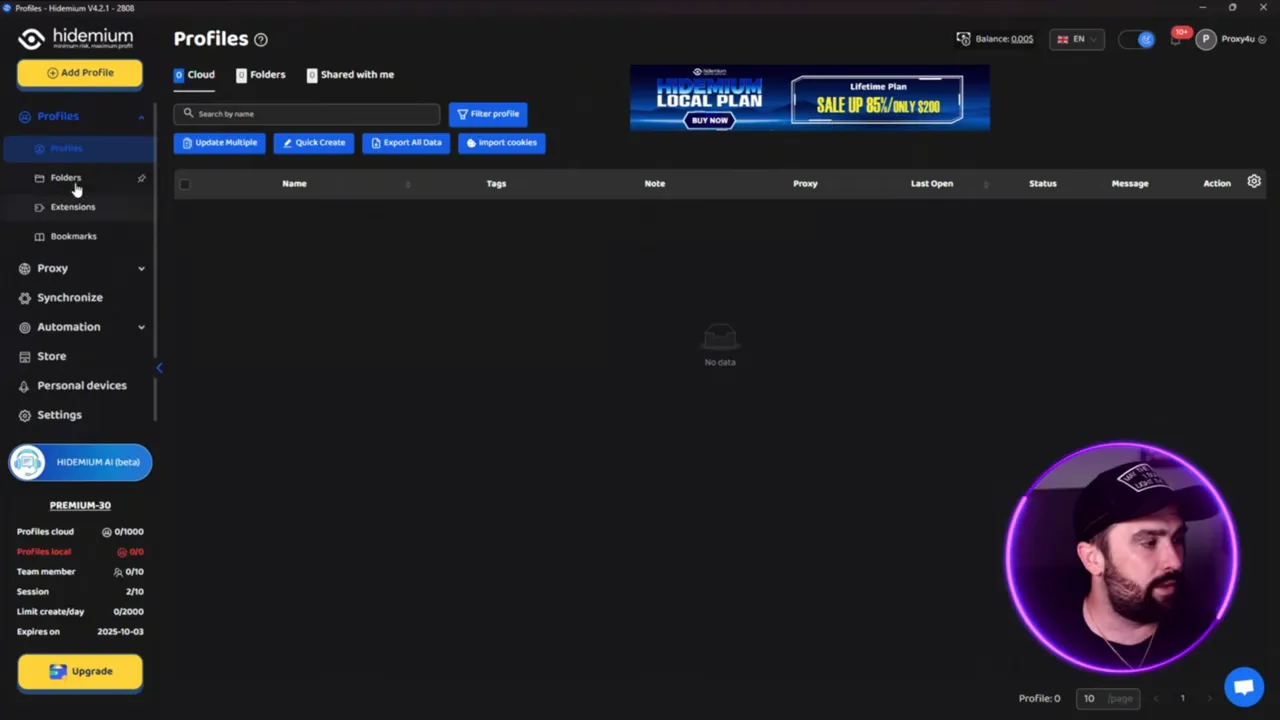The image size is (1280, 720).
Task: Switch to the Shared with me tab
Action: (350, 74)
